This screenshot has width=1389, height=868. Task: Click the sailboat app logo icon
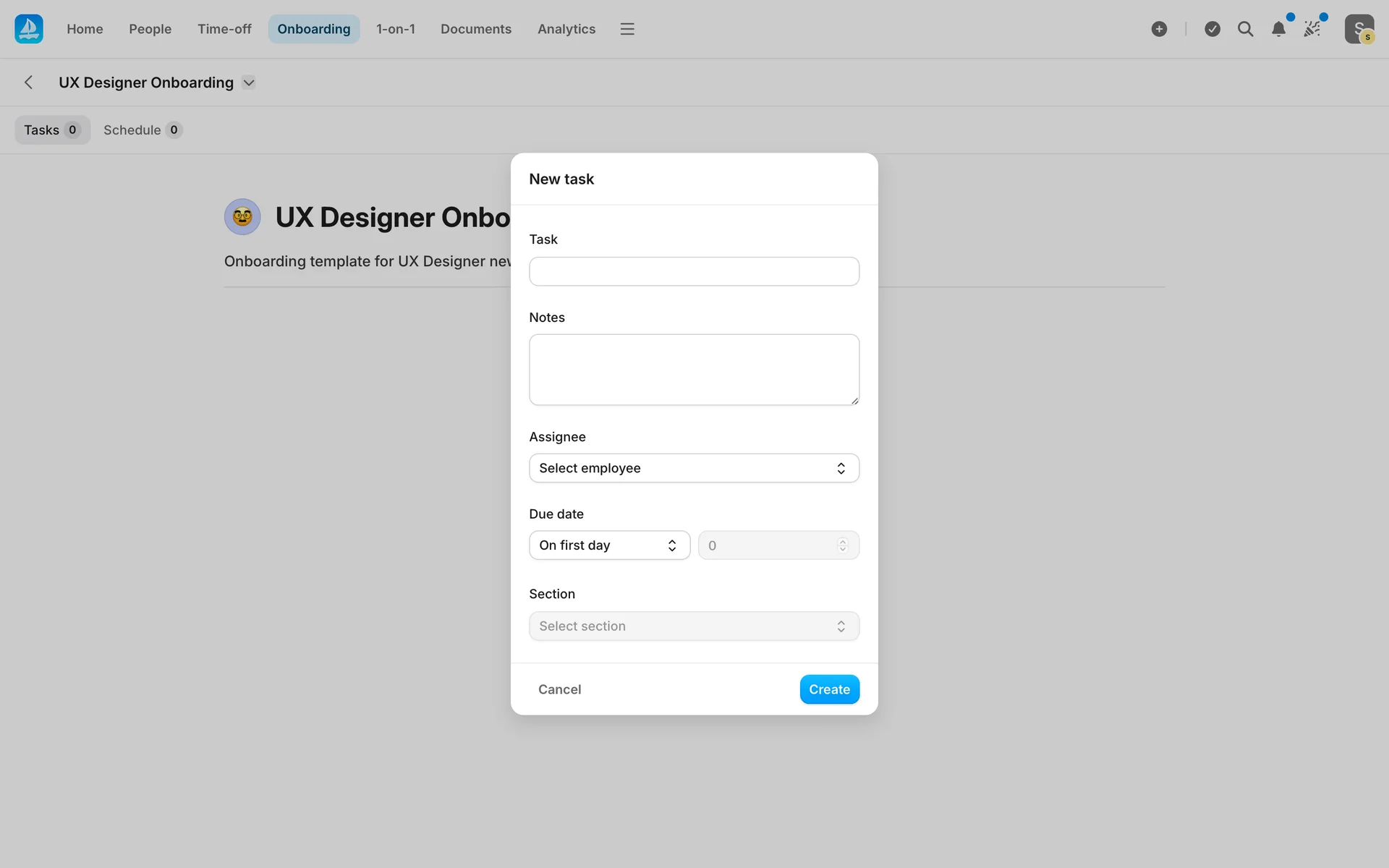pos(29,29)
